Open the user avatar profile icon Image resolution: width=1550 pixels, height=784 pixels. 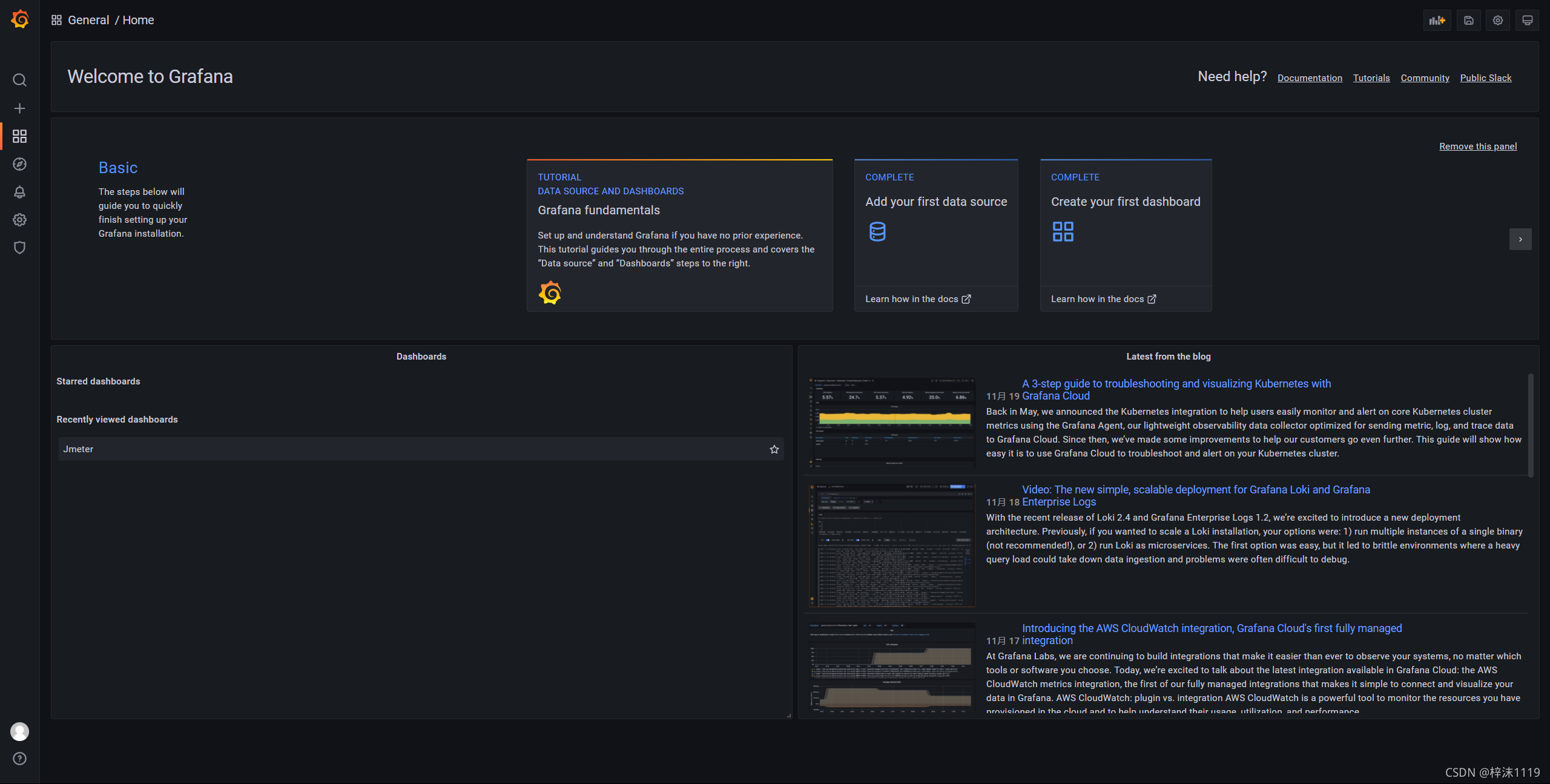click(19, 731)
